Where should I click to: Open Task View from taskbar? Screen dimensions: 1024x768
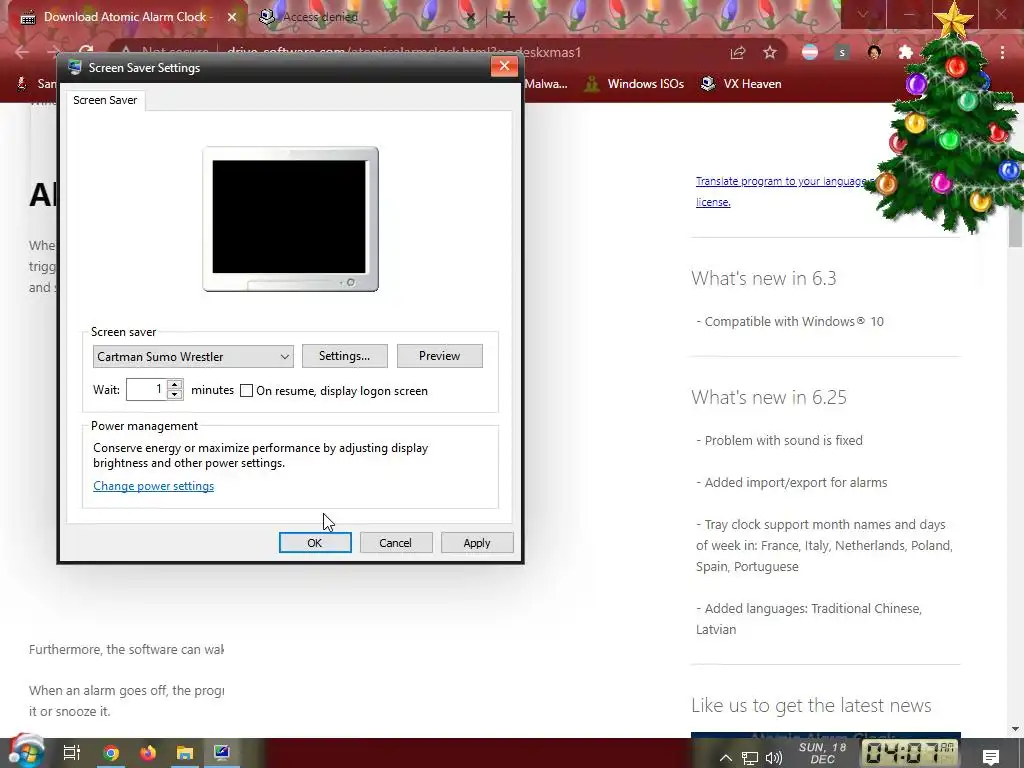coord(72,753)
